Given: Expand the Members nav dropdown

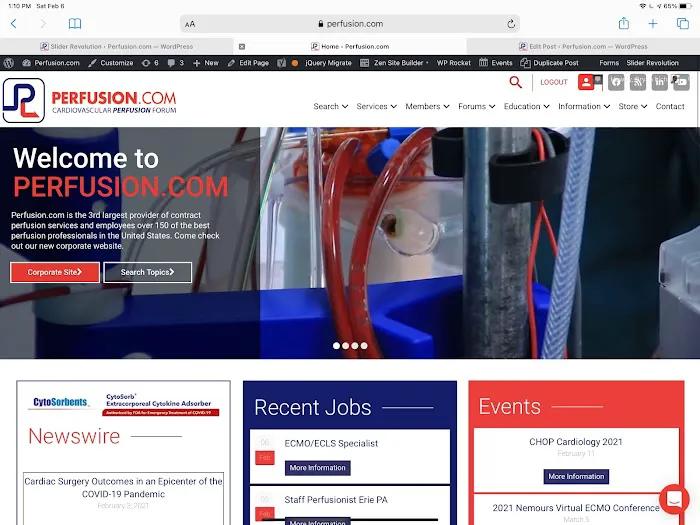Looking at the screenshot, I should coord(427,106).
